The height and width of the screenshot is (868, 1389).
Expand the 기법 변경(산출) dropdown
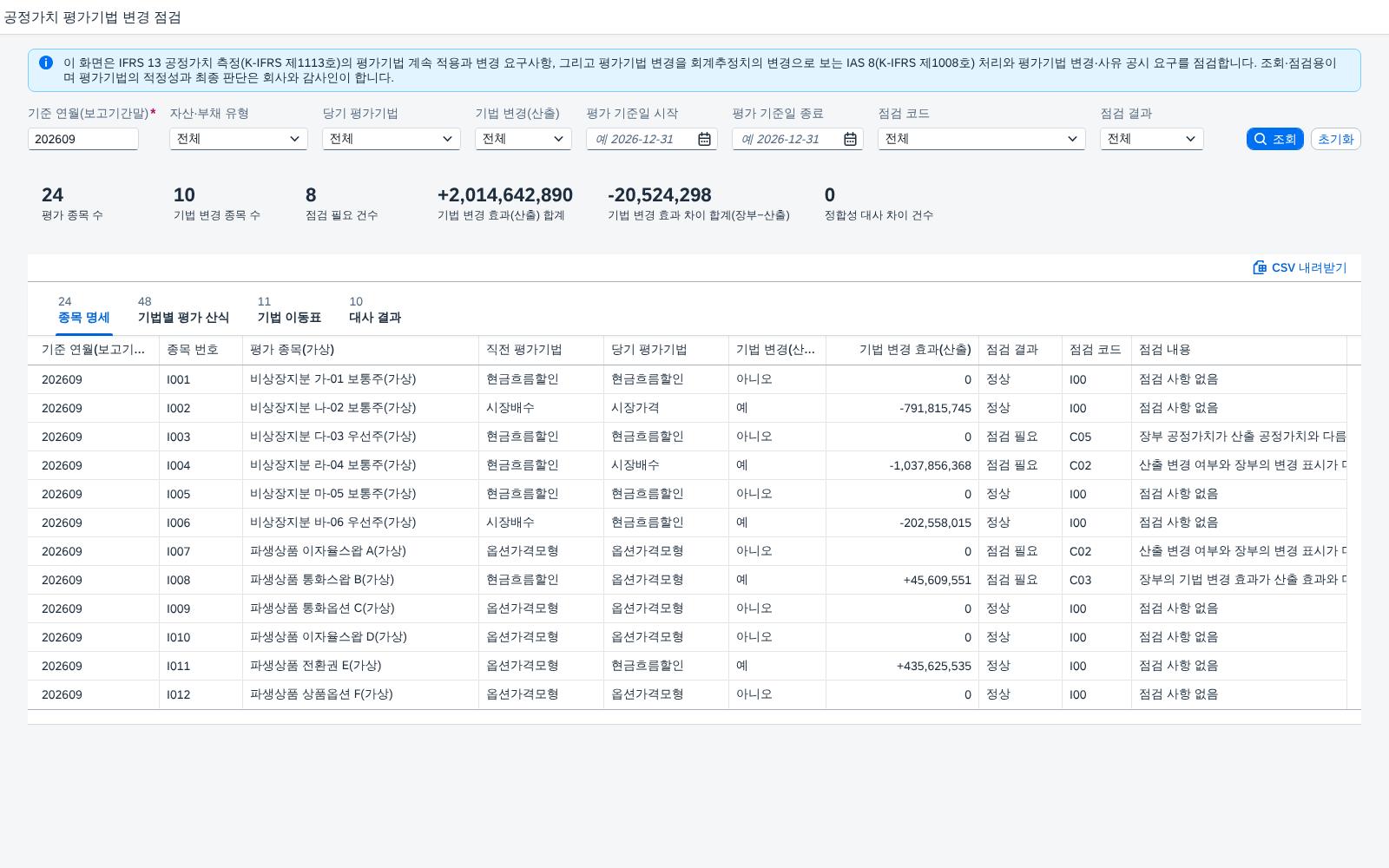click(x=523, y=139)
